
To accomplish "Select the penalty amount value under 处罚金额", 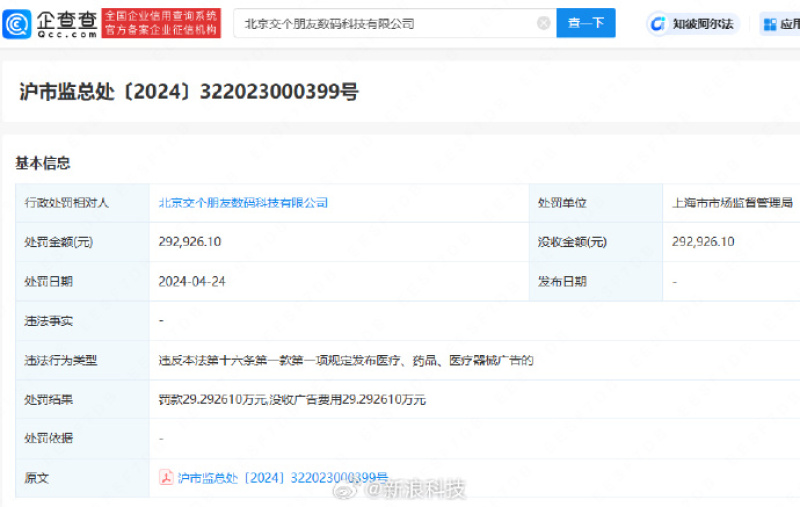I will pyautogui.click(x=190, y=241).
